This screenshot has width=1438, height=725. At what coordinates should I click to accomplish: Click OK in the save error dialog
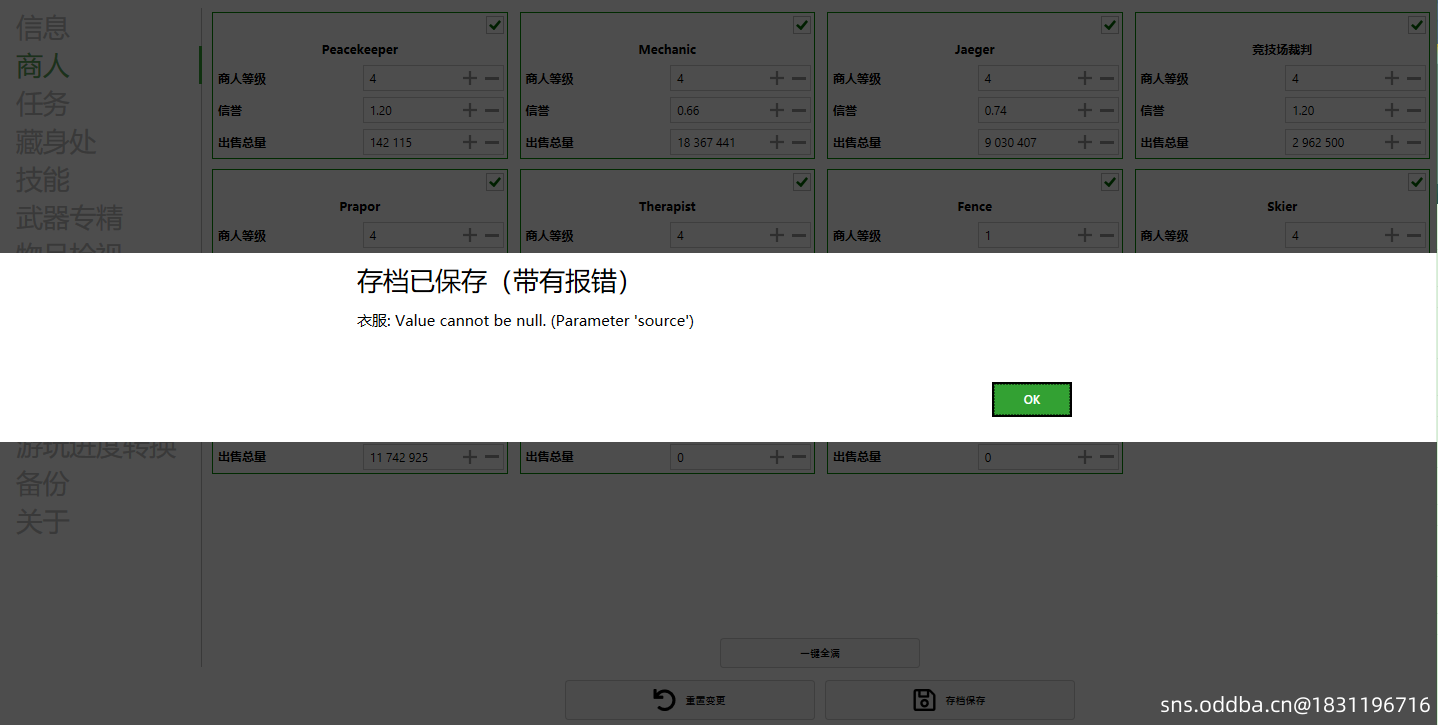[1031, 399]
